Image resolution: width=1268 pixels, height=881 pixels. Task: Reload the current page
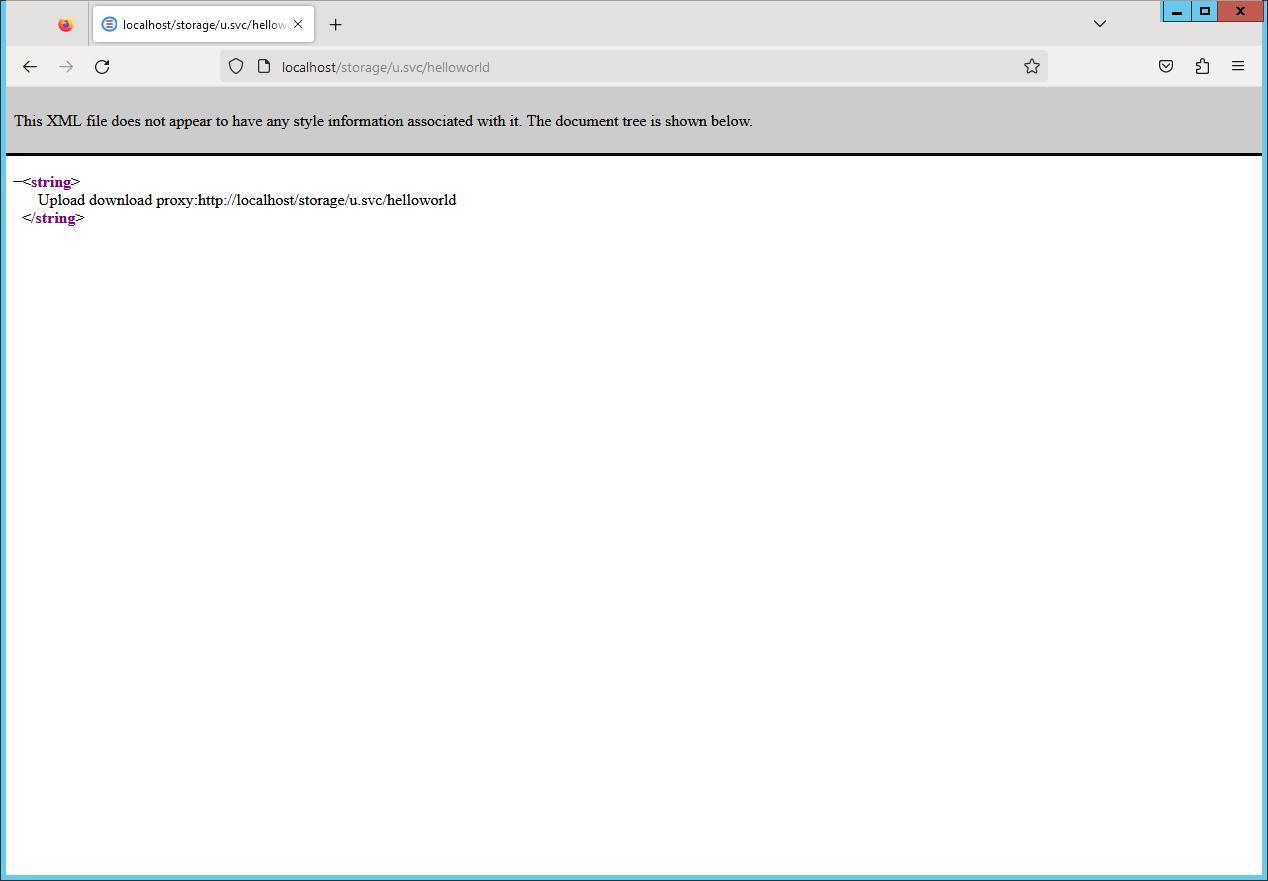click(x=102, y=67)
